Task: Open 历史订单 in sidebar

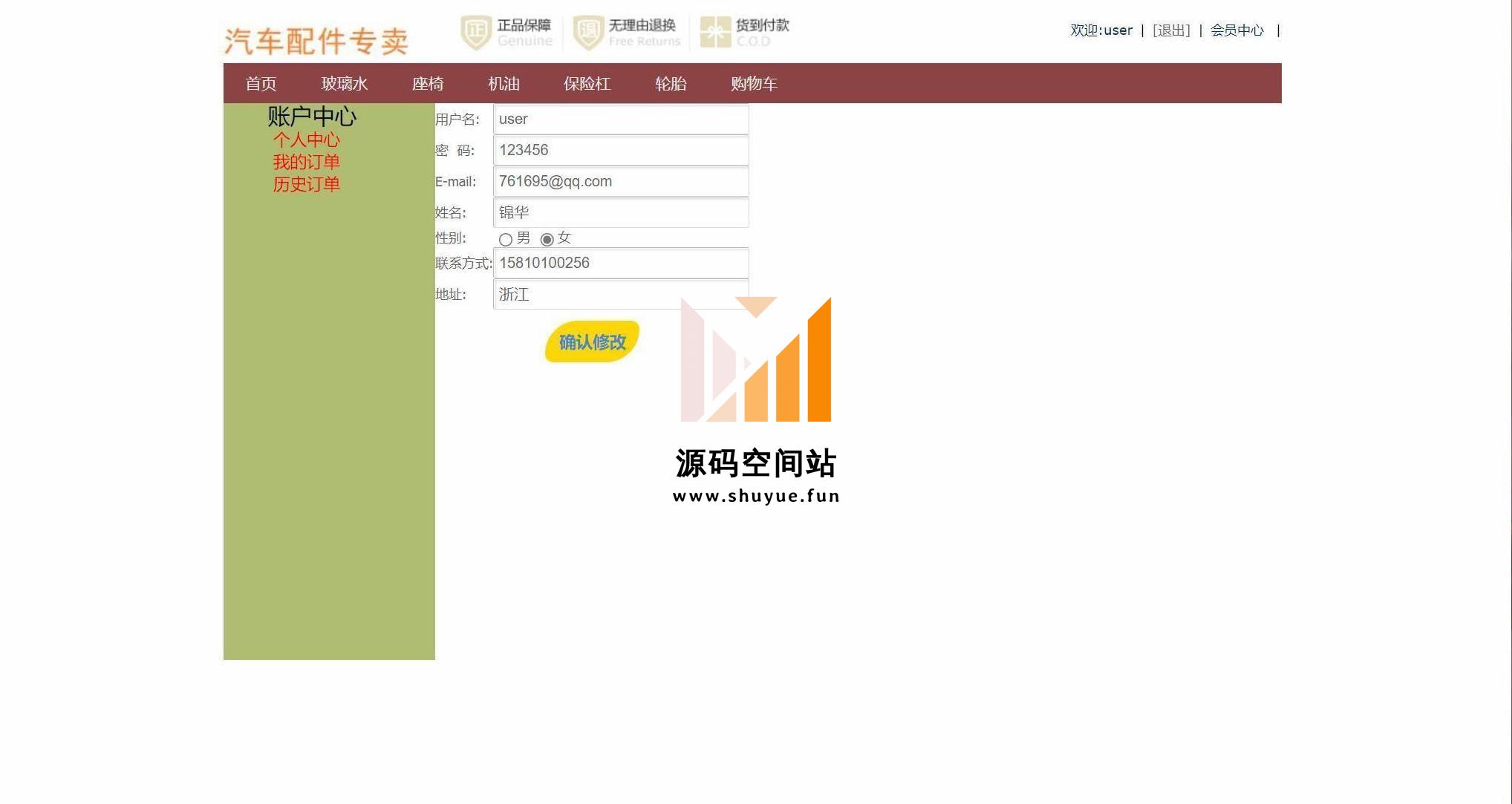Action: pyautogui.click(x=306, y=184)
